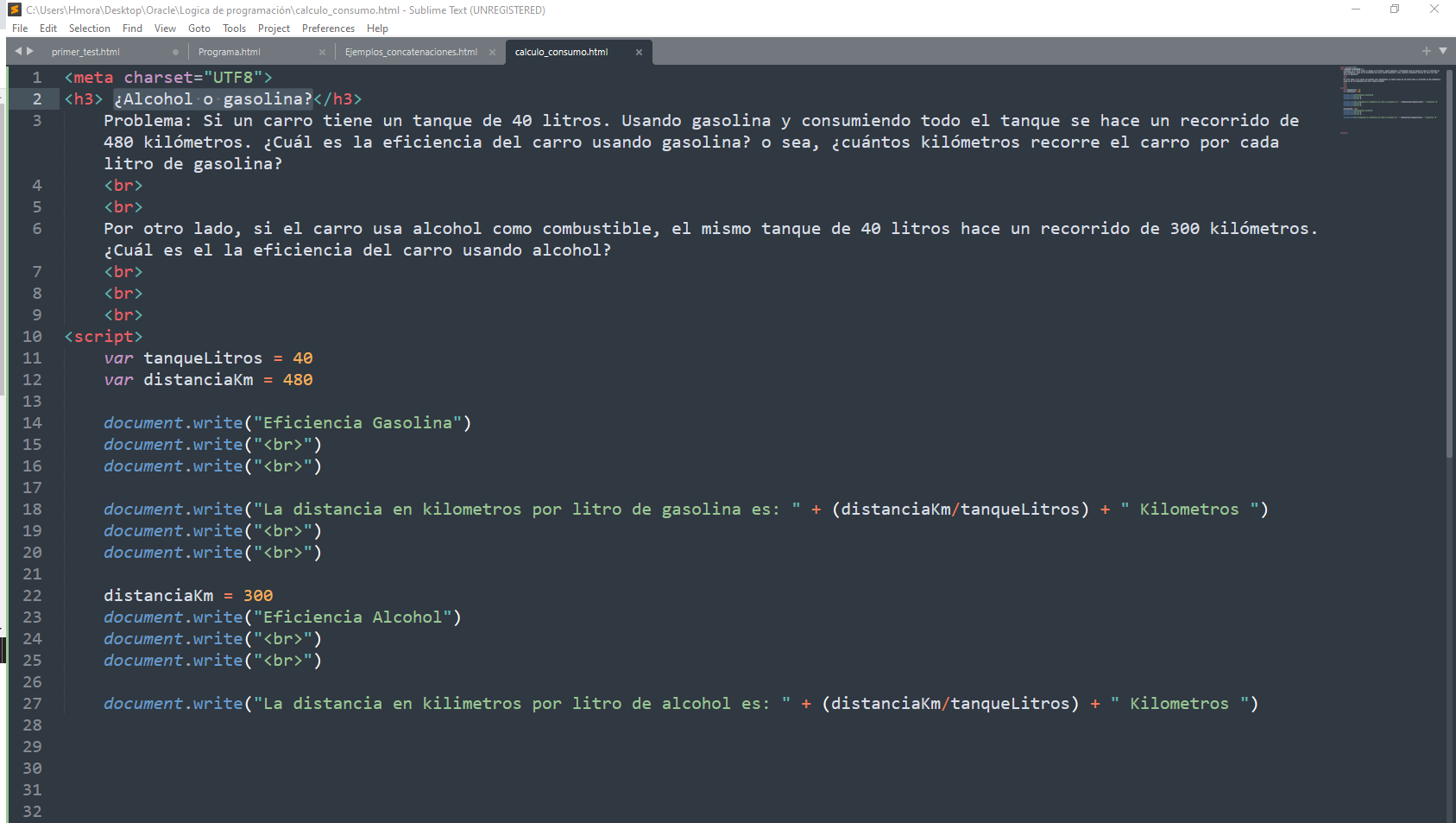Open the Selection menu

pos(90,28)
